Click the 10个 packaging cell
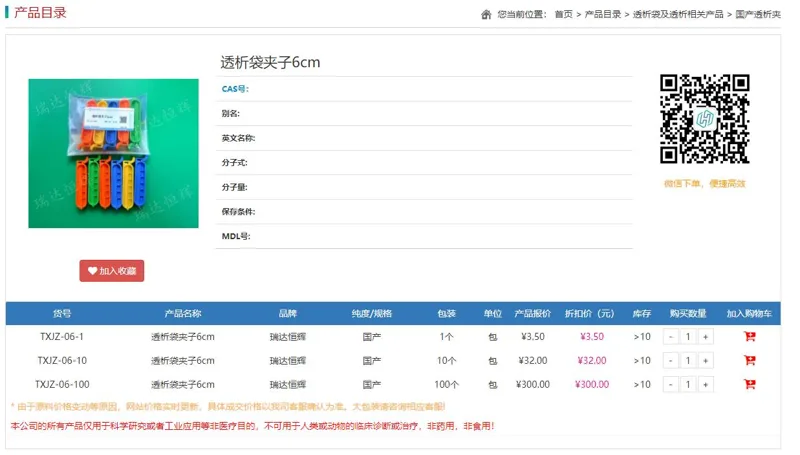The height and width of the screenshot is (455, 800). click(x=446, y=361)
